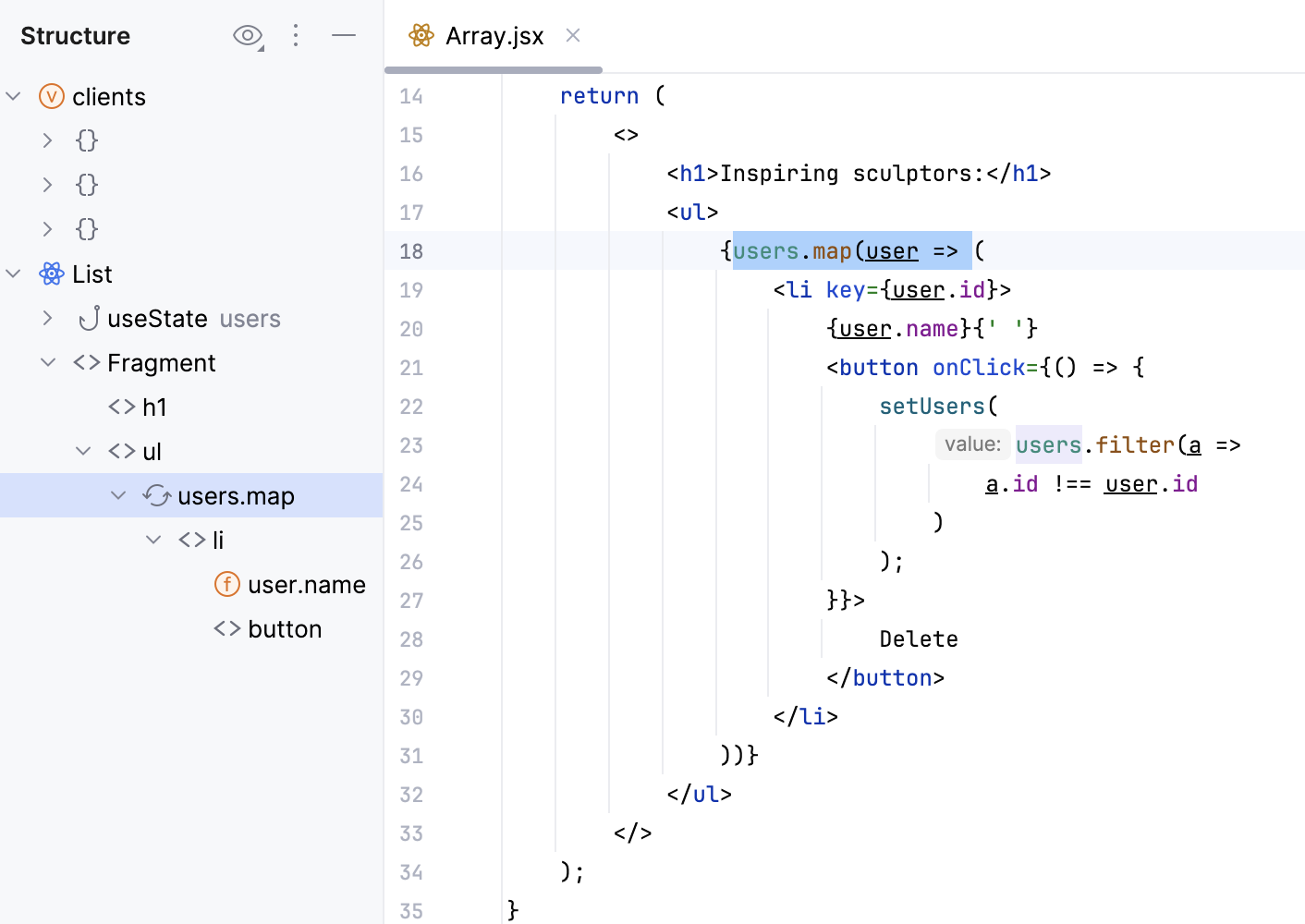Open the Structure panel options menu
The image size is (1305, 924).
(x=296, y=35)
